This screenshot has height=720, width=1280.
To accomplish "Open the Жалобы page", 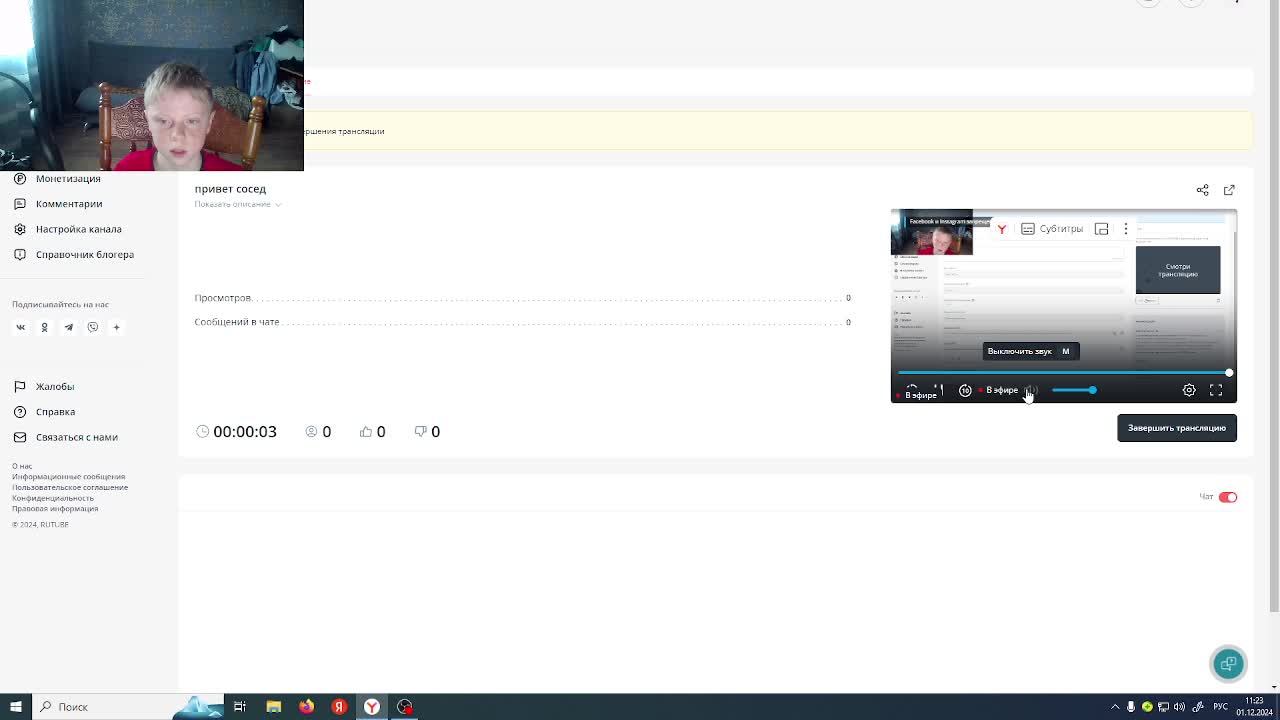I will (55, 387).
